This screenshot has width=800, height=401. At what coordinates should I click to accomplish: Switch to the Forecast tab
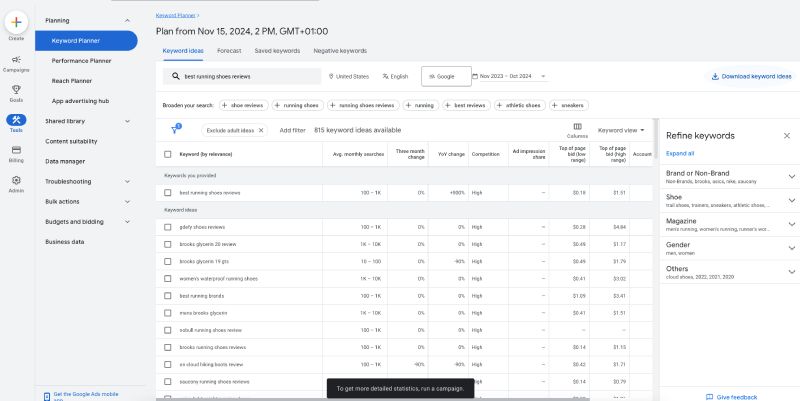pos(229,51)
